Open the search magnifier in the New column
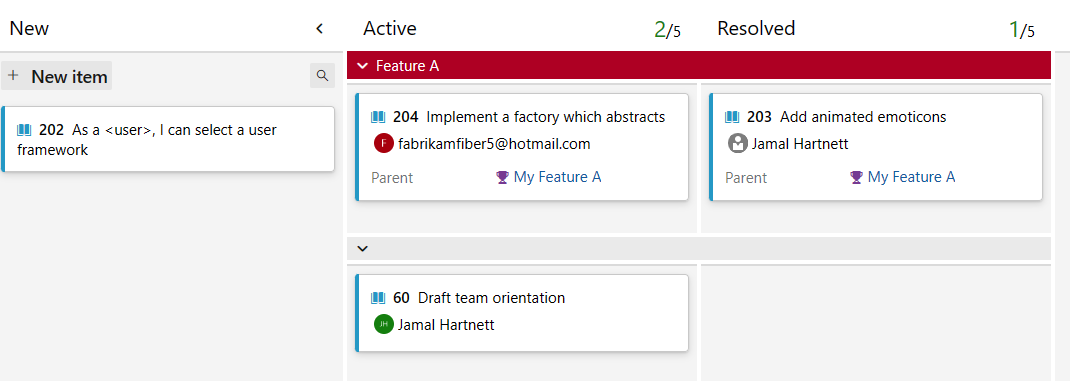 pos(322,75)
